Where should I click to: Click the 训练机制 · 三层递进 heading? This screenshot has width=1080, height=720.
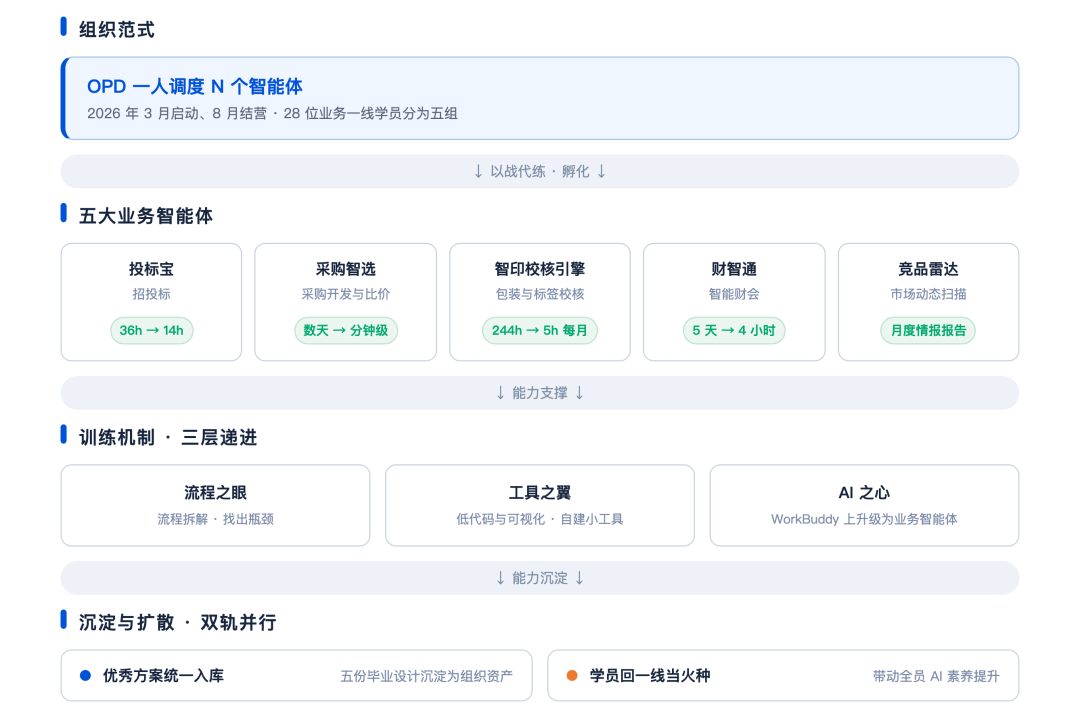167,437
